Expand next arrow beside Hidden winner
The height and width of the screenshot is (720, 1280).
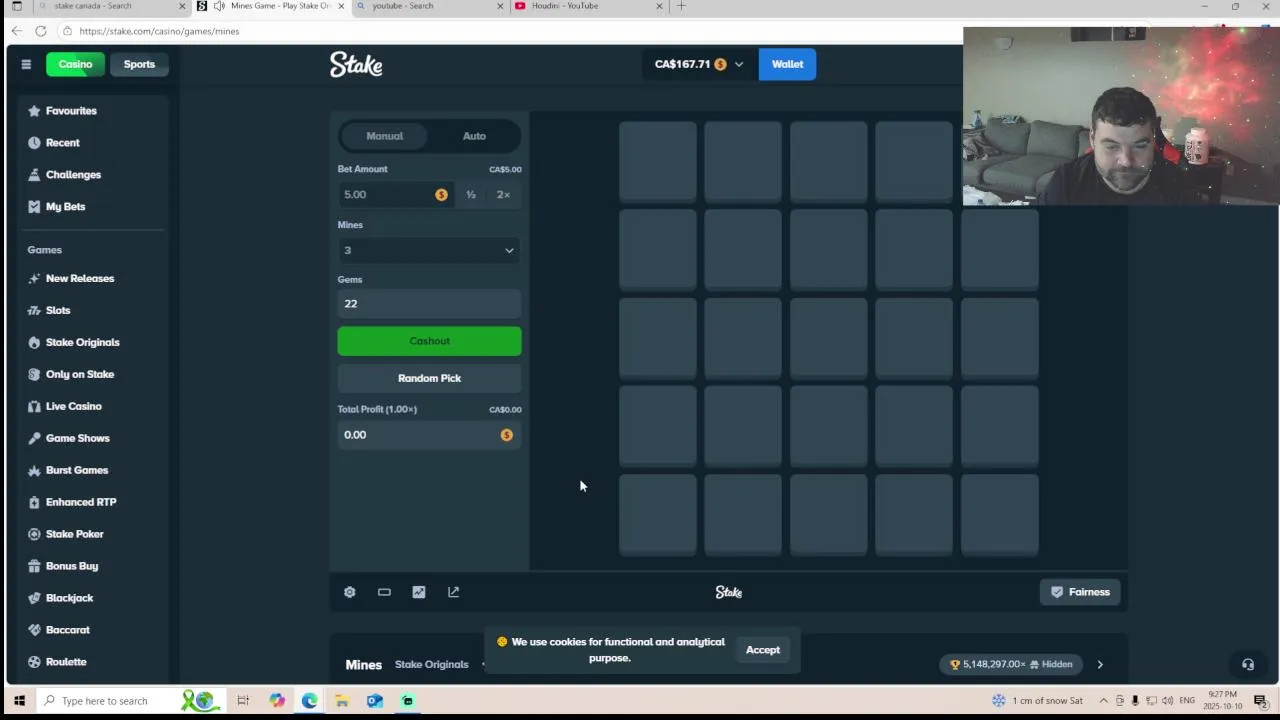click(1100, 664)
